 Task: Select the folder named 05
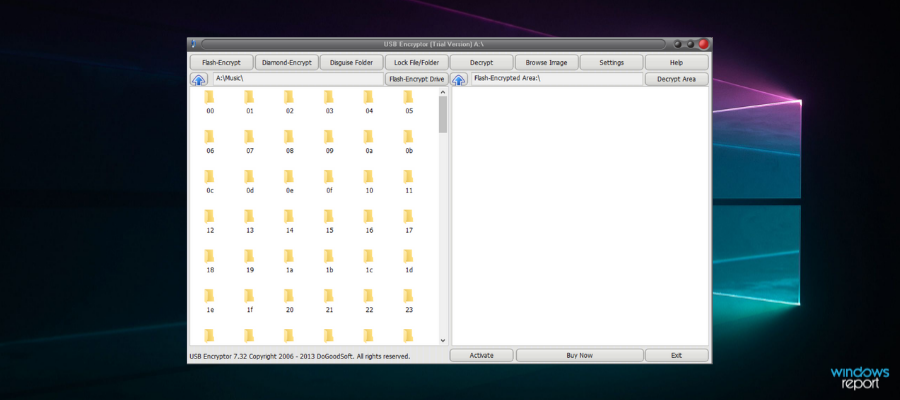coord(409,102)
